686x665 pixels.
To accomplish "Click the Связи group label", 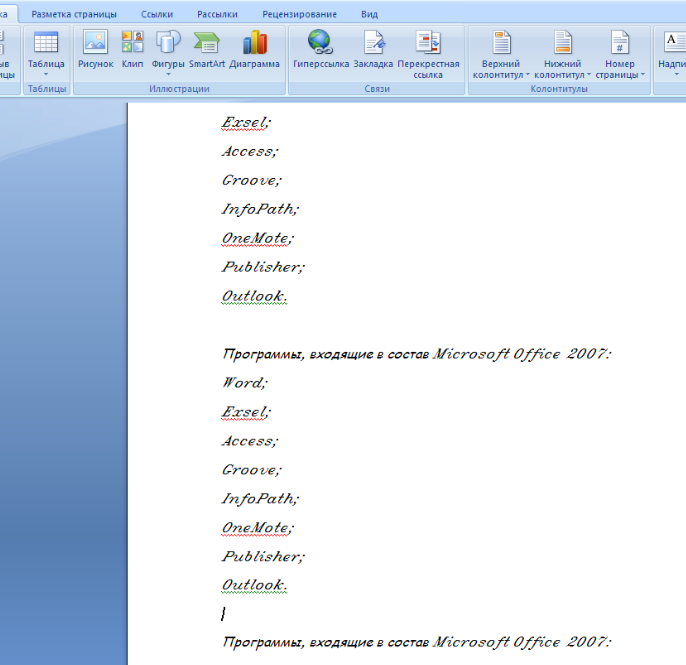I will (377, 89).
